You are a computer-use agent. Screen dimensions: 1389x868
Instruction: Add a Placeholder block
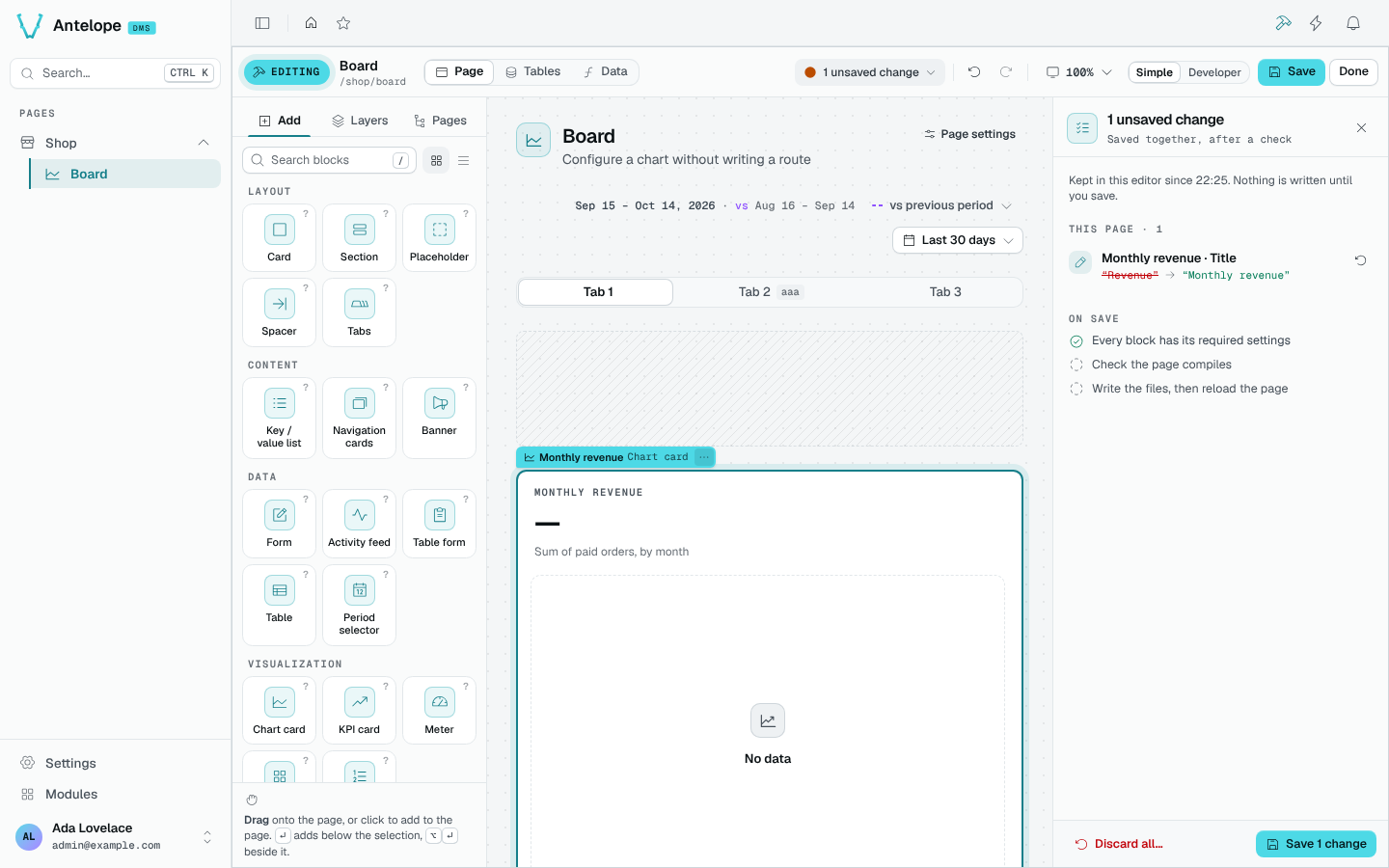click(x=439, y=237)
